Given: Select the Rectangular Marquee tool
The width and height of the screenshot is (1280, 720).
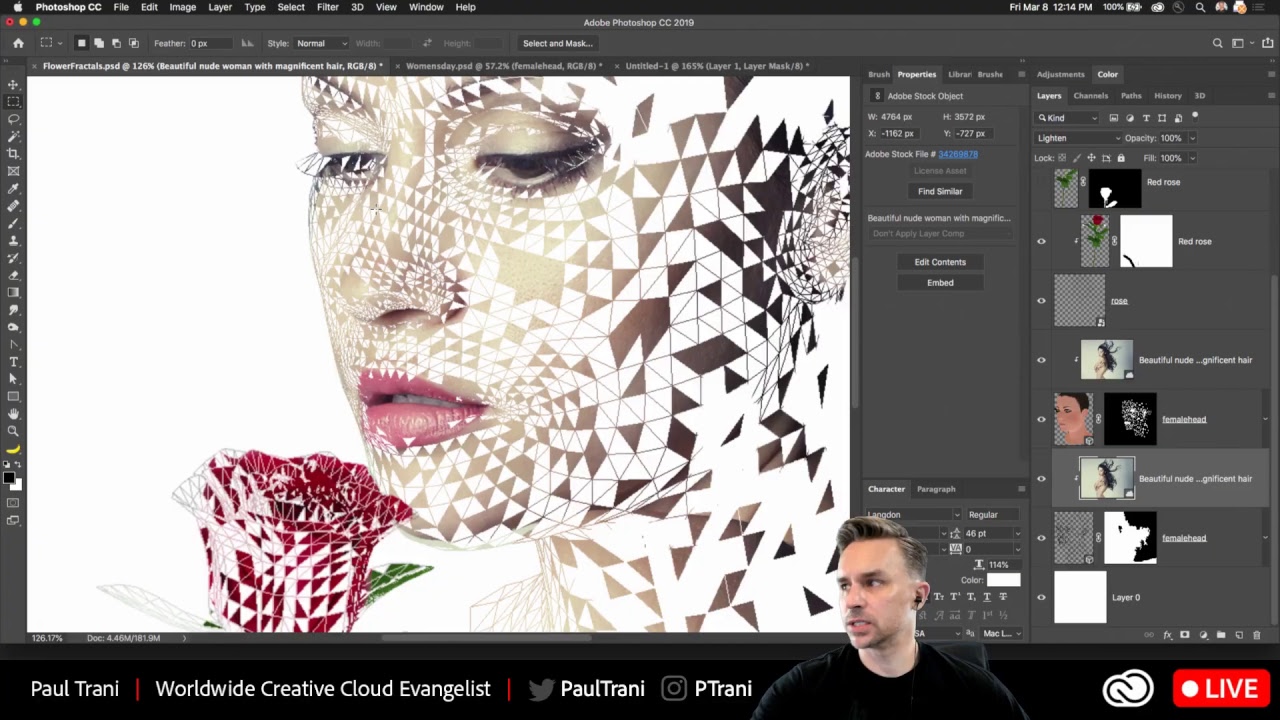Looking at the screenshot, I should click(x=13, y=101).
